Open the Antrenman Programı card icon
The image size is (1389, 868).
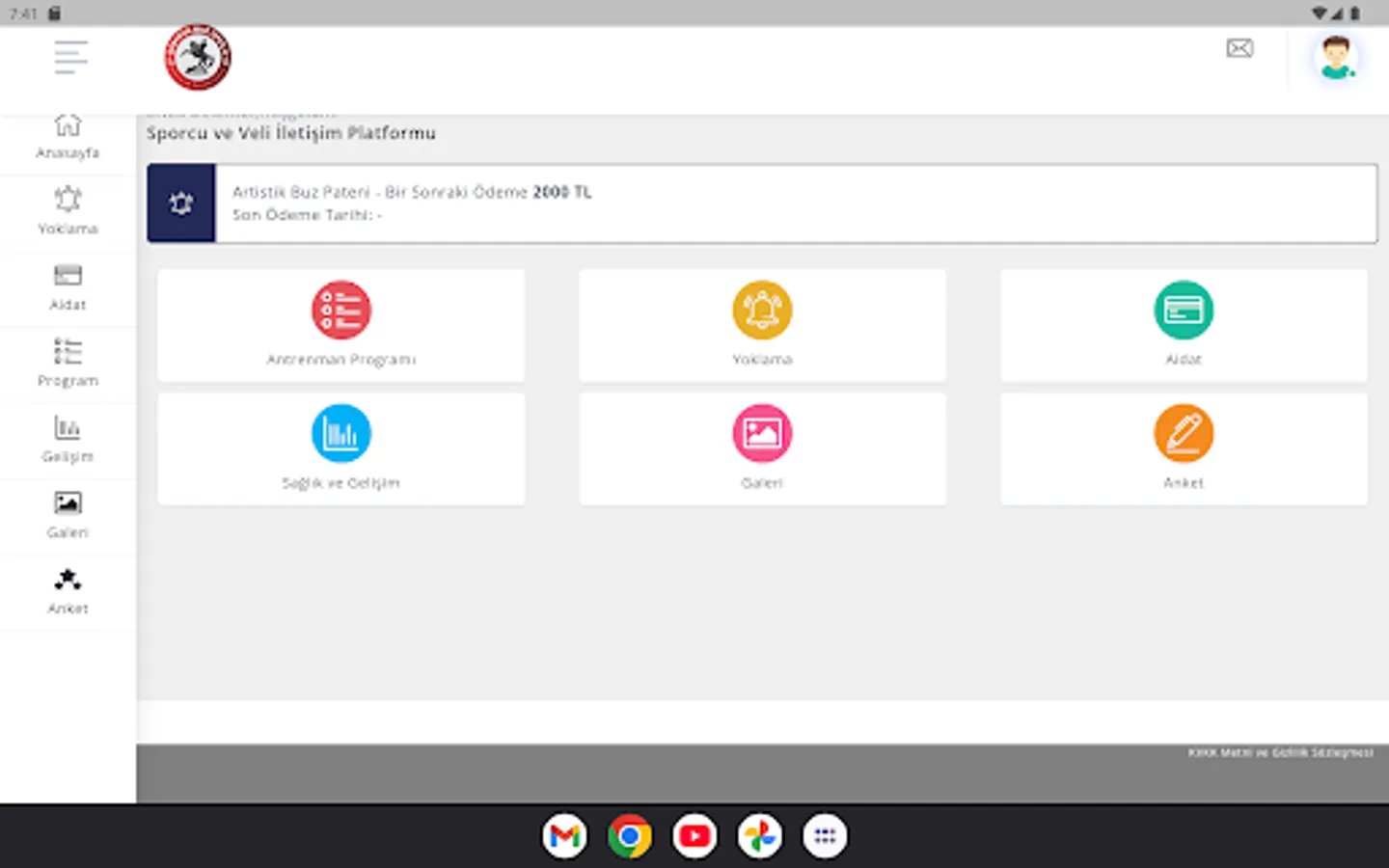tap(340, 310)
